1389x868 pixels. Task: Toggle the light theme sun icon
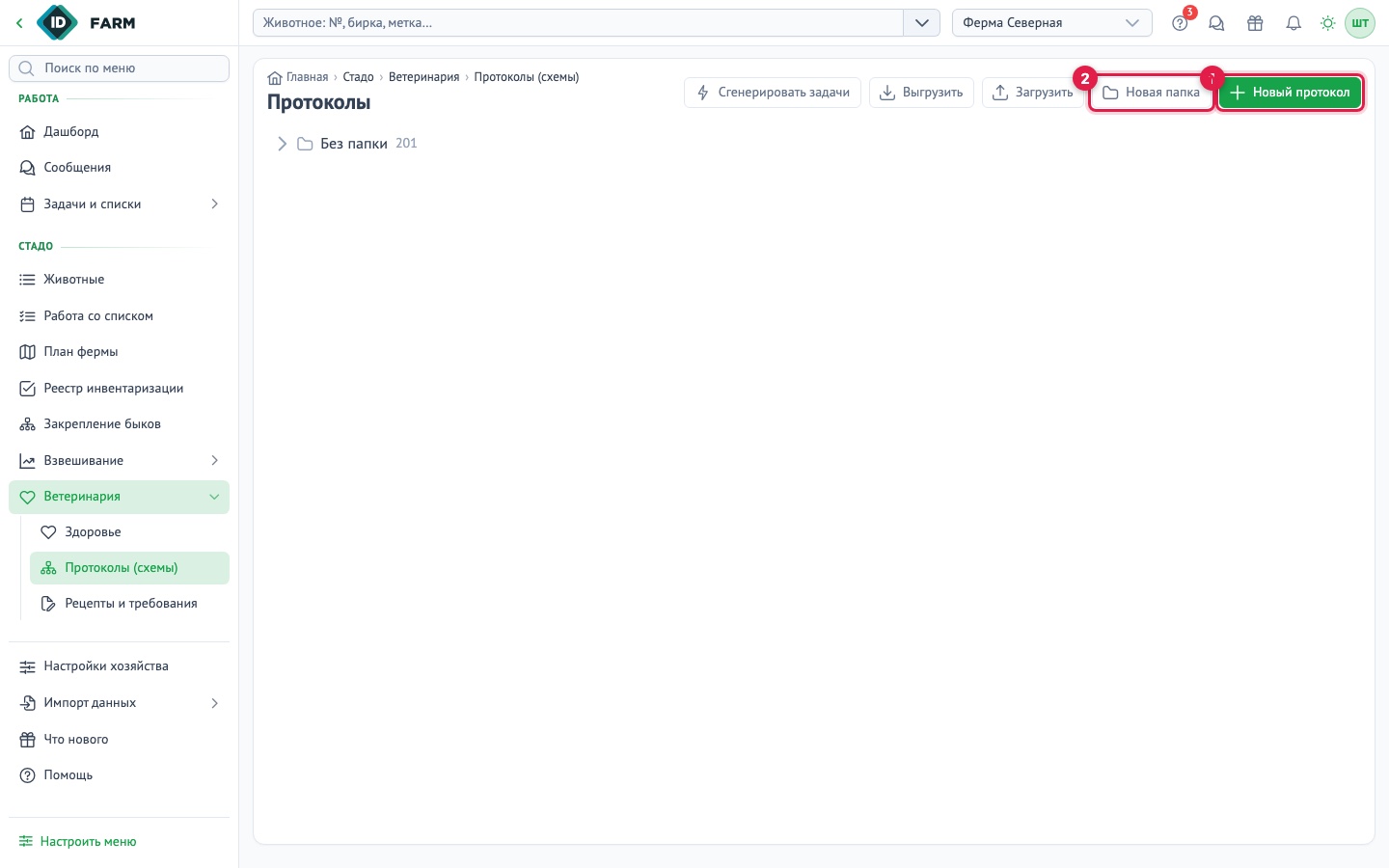pos(1328,23)
